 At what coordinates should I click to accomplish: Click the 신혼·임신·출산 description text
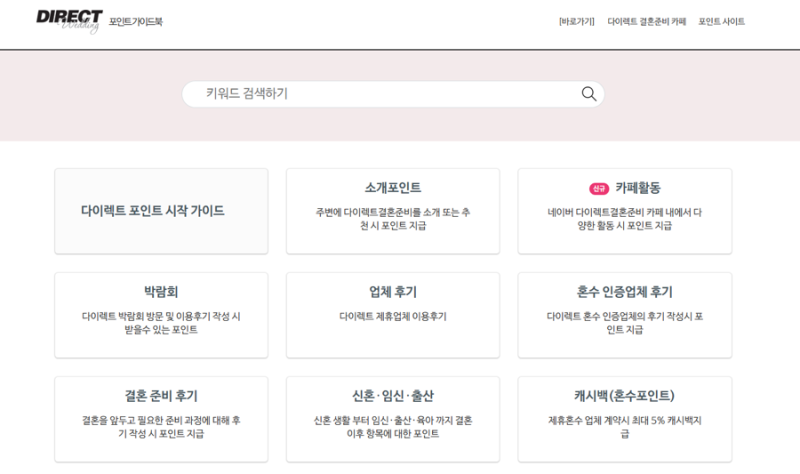point(393,427)
